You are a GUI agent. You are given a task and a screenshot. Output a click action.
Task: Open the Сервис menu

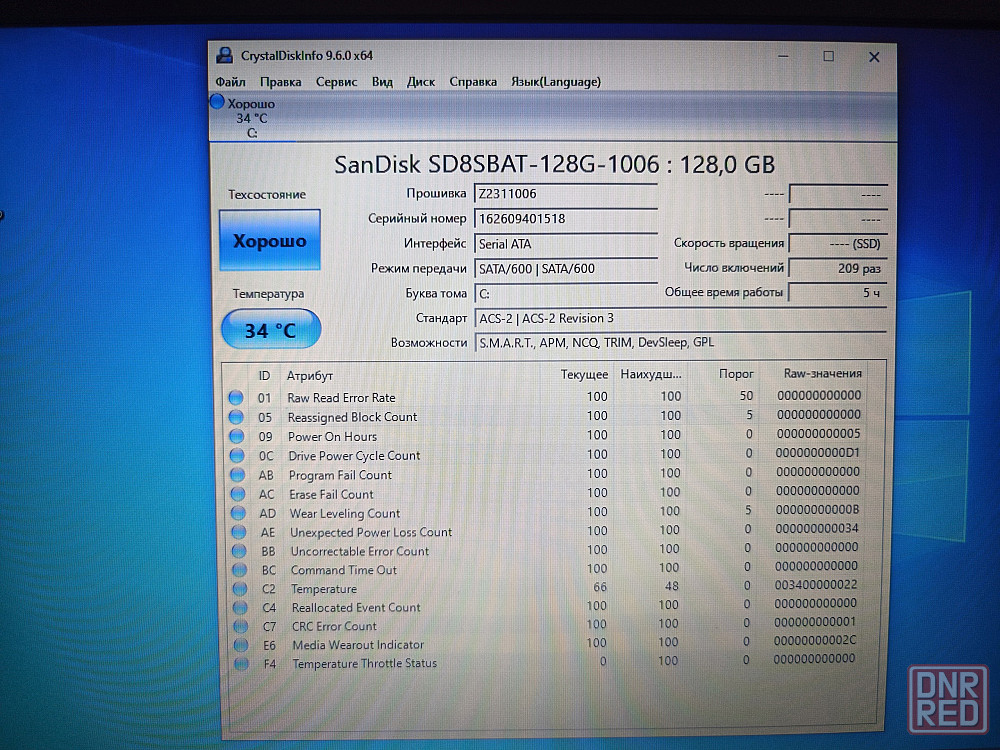[336, 82]
